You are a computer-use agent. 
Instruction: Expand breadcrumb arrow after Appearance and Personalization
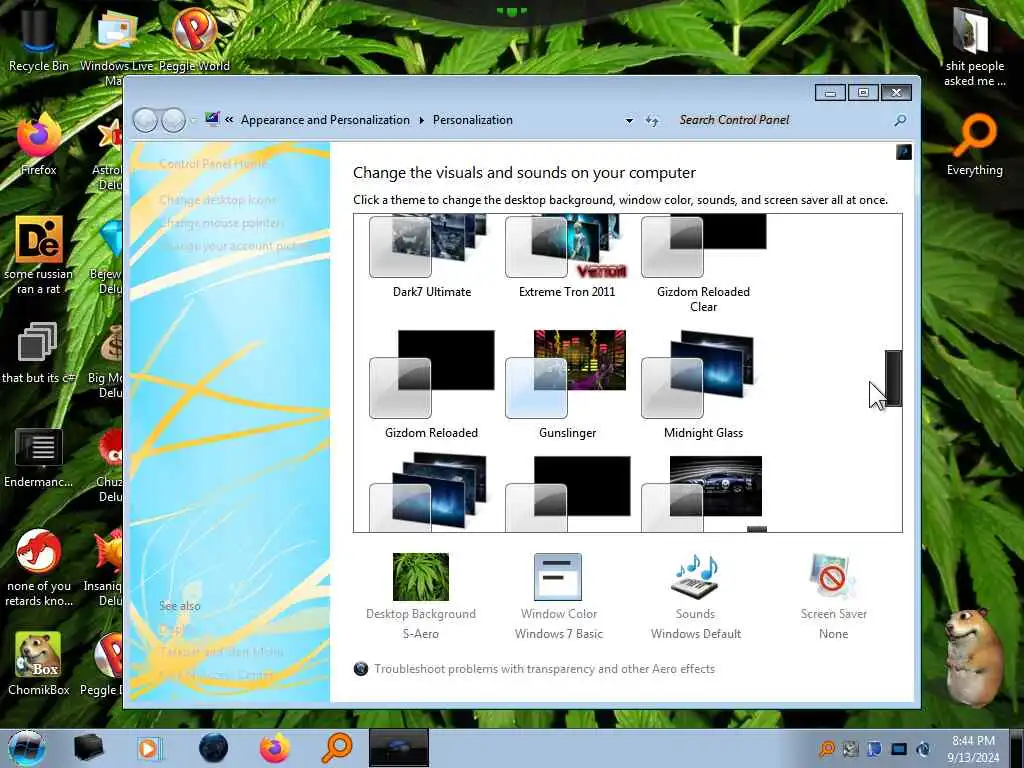(421, 120)
